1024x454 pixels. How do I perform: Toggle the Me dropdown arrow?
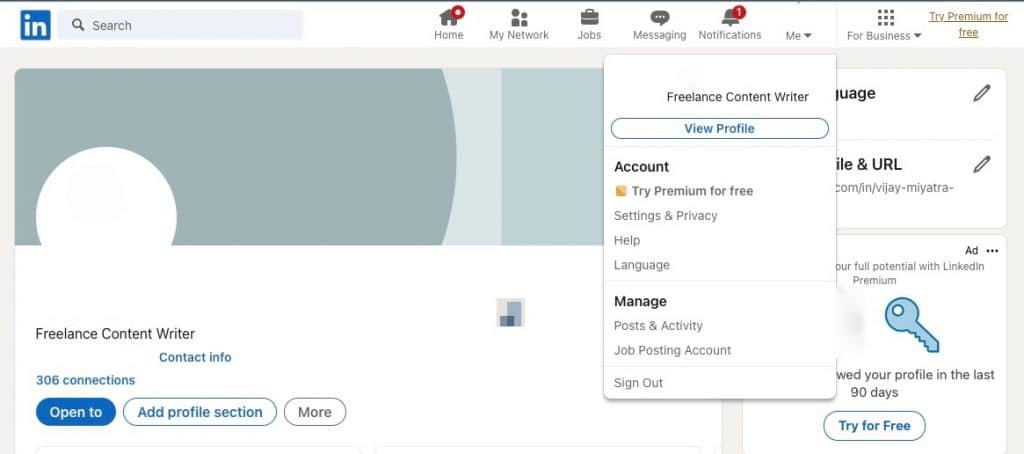808,36
